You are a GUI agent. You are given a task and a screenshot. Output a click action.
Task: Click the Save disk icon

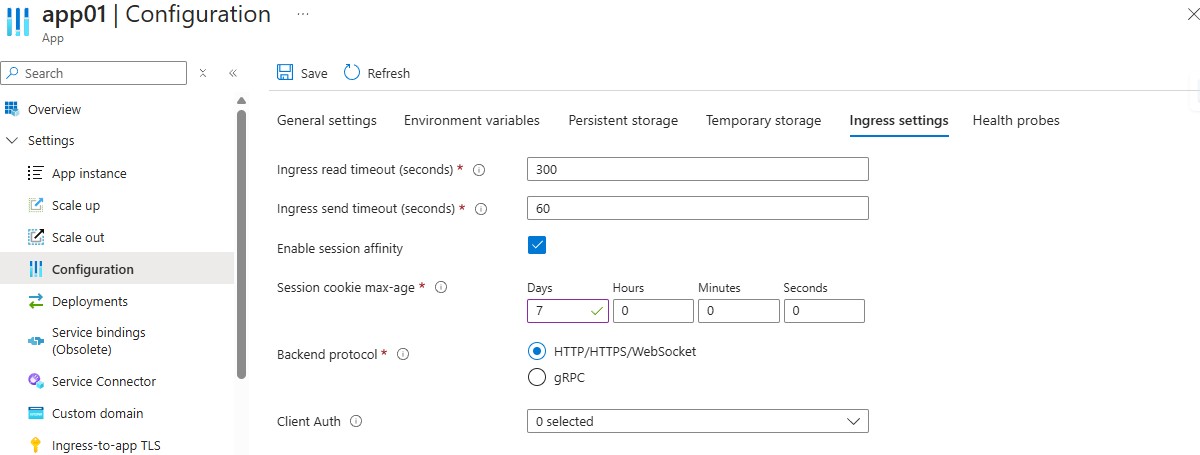coord(285,73)
